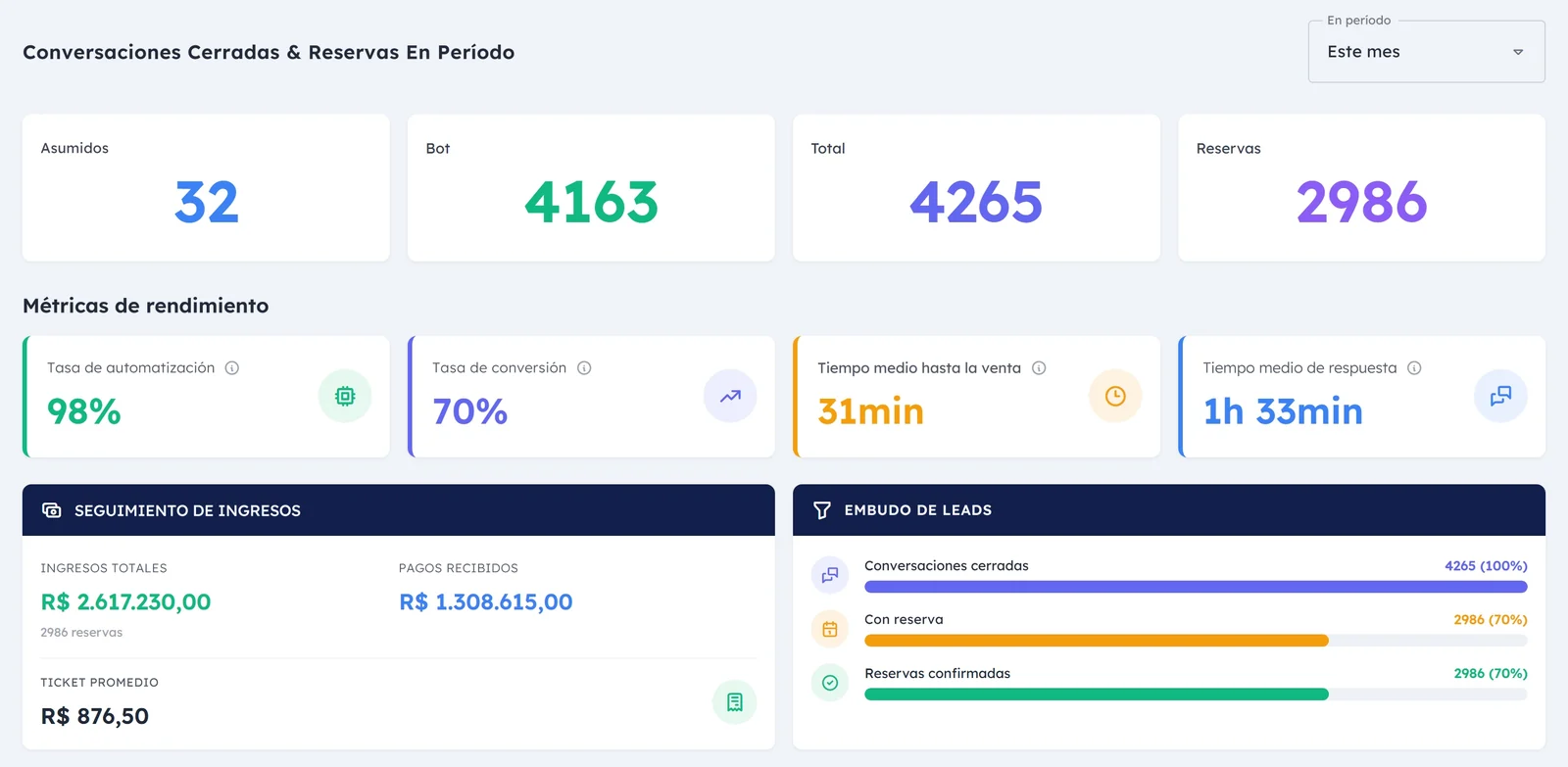
Task: Click the calendar icon beside Con reserva
Action: pos(830,629)
